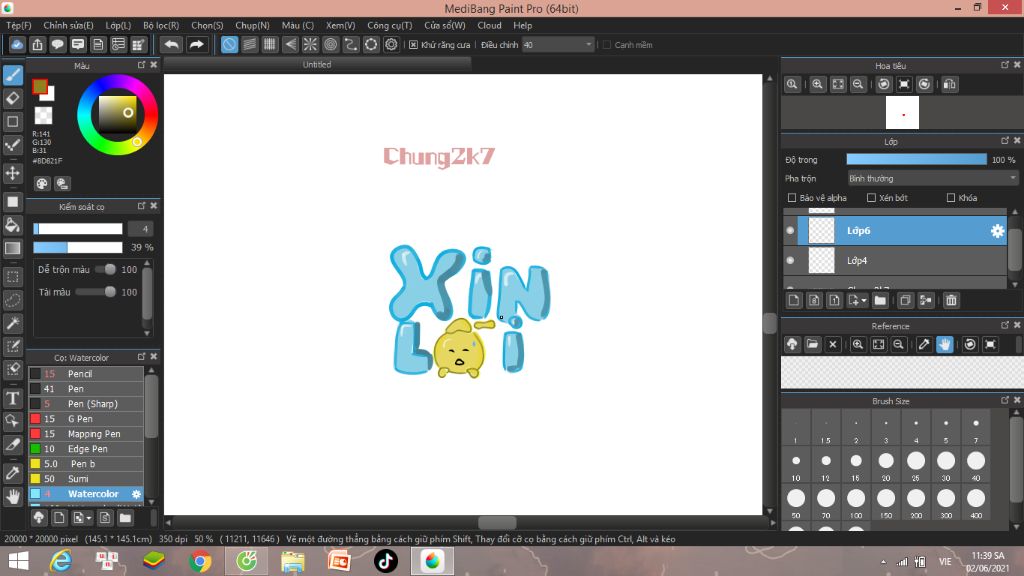This screenshot has width=1024, height=576.
Task: Open the Lớp(L) menu
Action: pyautogui.click(x=118, y=25)
